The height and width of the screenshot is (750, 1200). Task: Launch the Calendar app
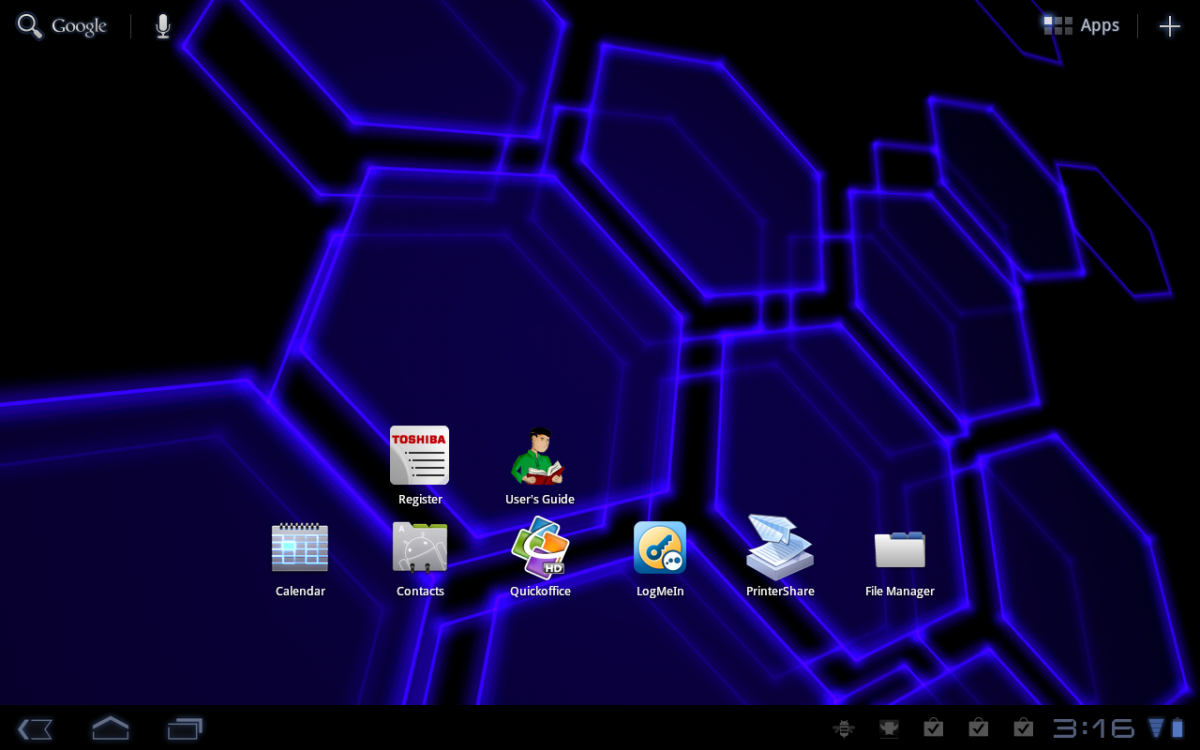(x=300, y=548)
